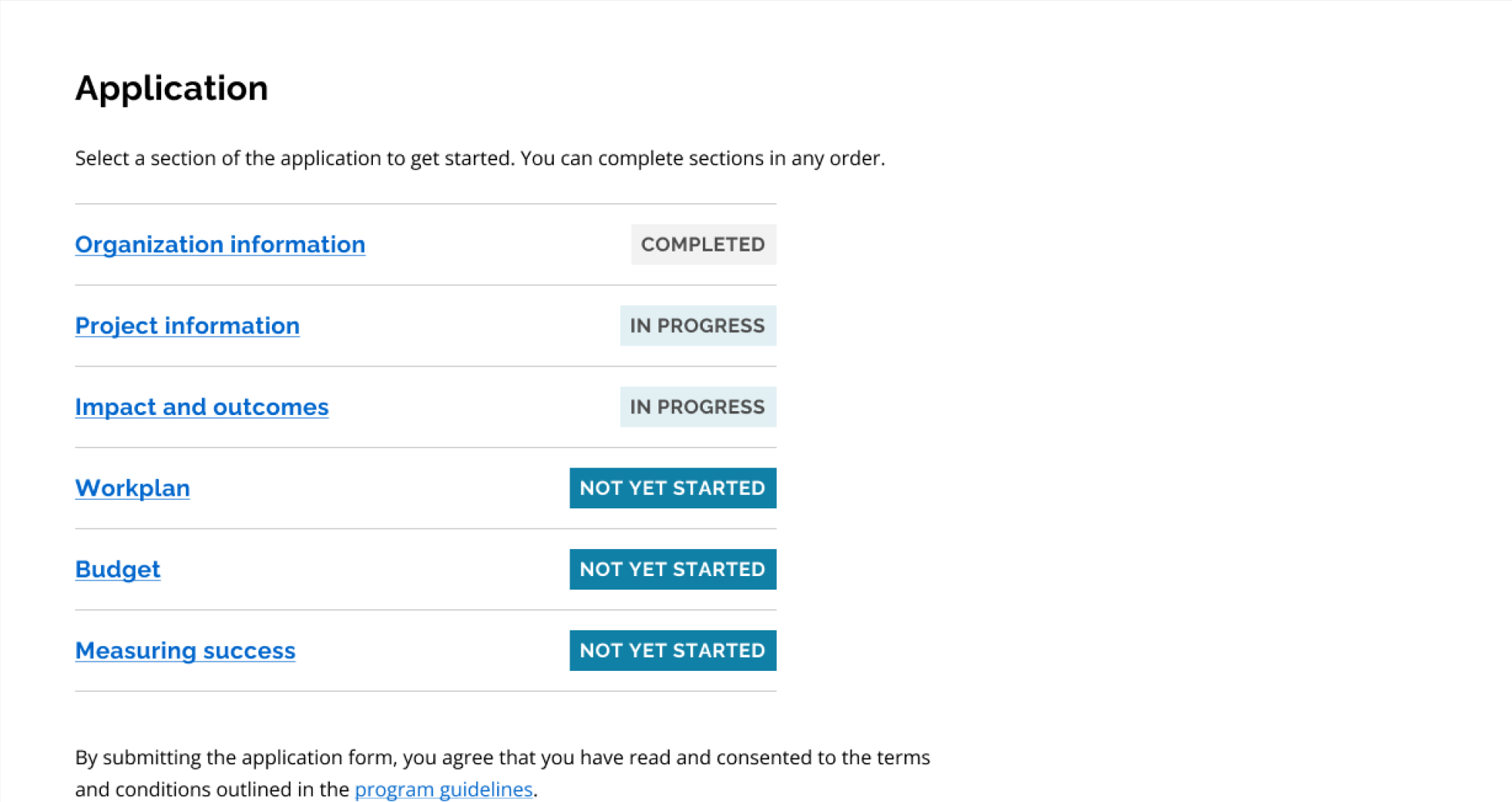Click Workplan's NOT YET STARTED badge
Image resolution: width=1512 pixels, height=802 pixels.
coord(672,488)
